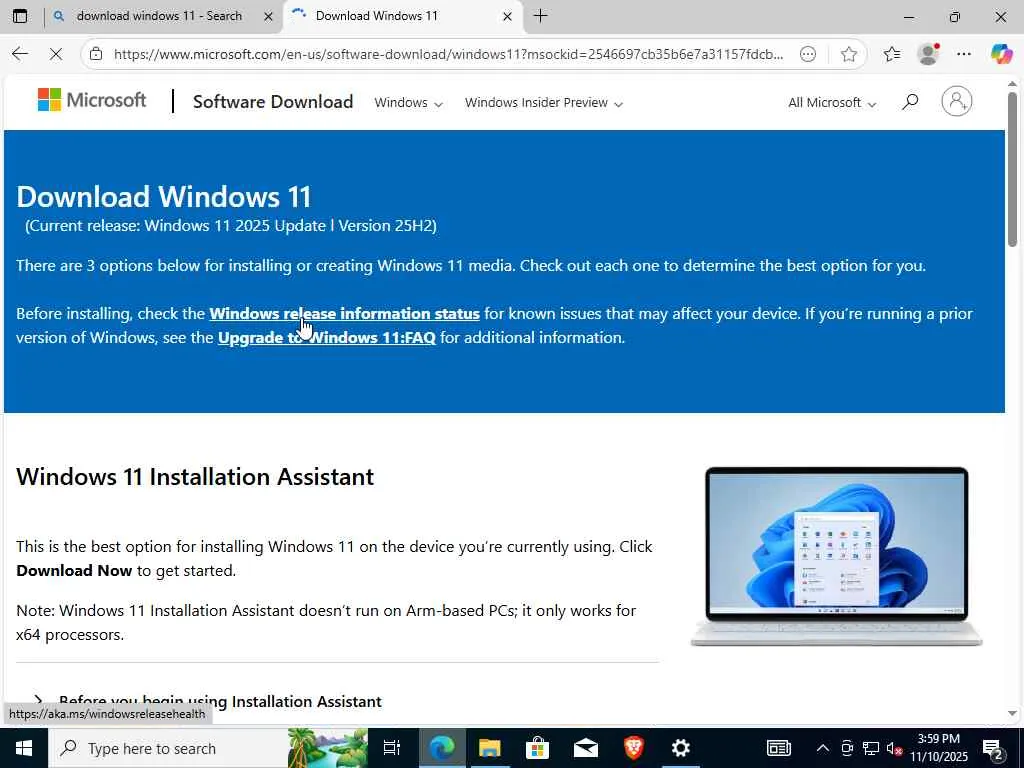Click the Current release Version 25H2 text

point(231,226)
